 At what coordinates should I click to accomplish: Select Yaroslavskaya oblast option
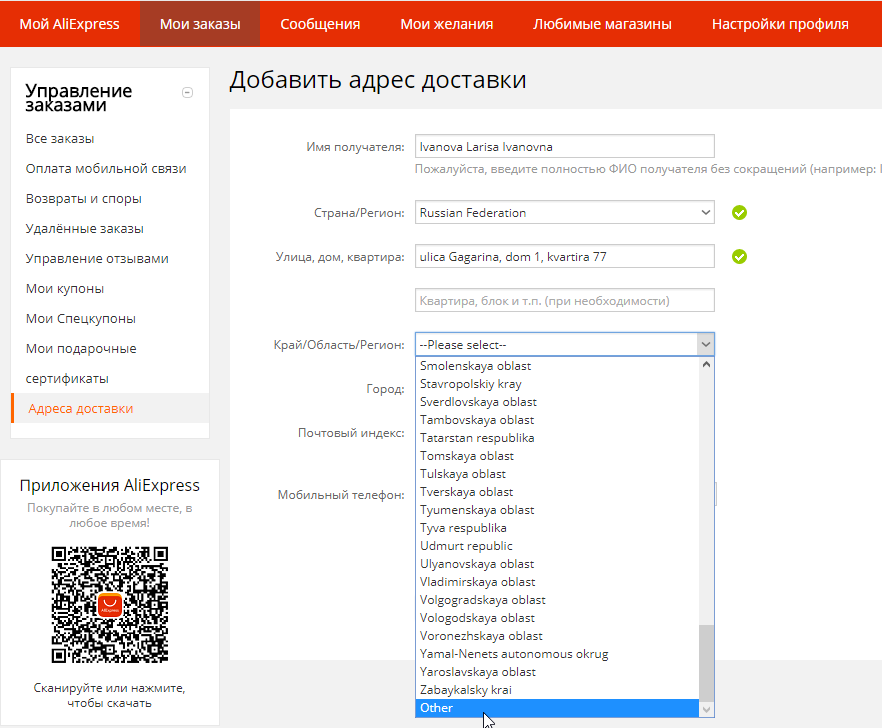[557, 672]
